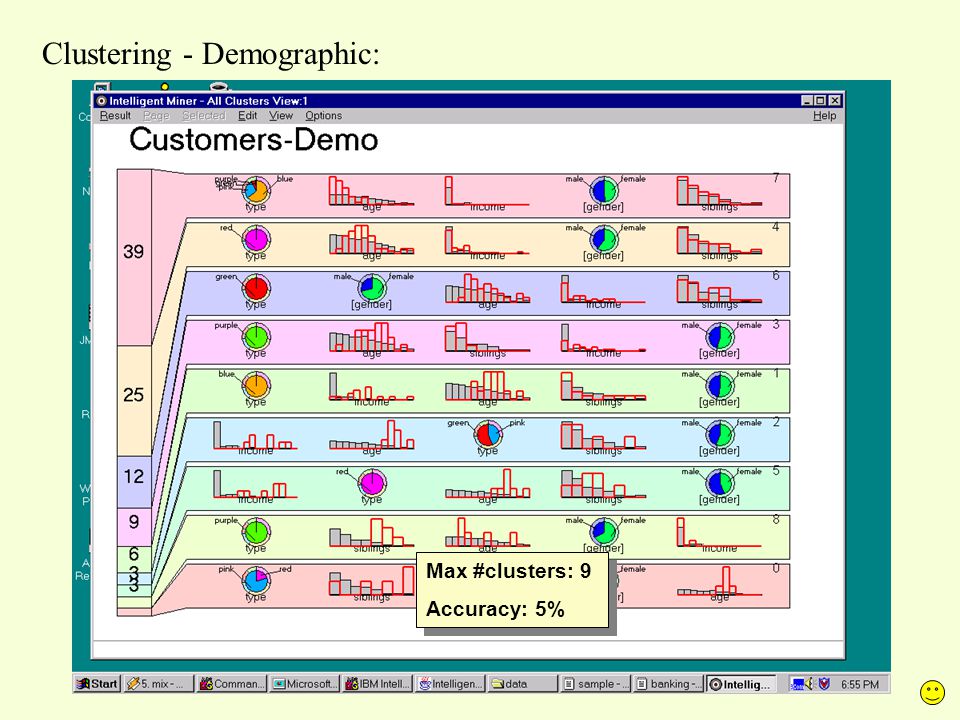The height and width of the screenshot is (720, 960).
Task: Switch to '5. mix' taskbar window
Action: click(159, 684)
